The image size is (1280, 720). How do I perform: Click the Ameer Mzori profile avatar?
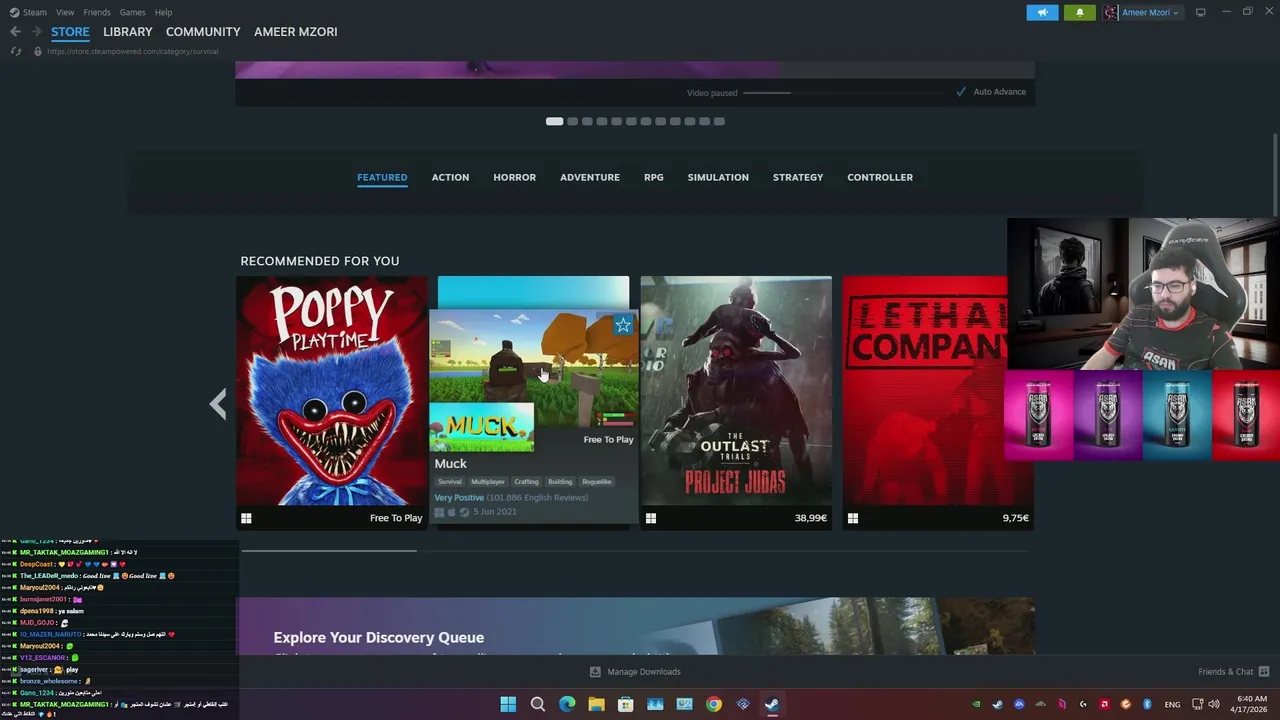tap(1111, 12)
